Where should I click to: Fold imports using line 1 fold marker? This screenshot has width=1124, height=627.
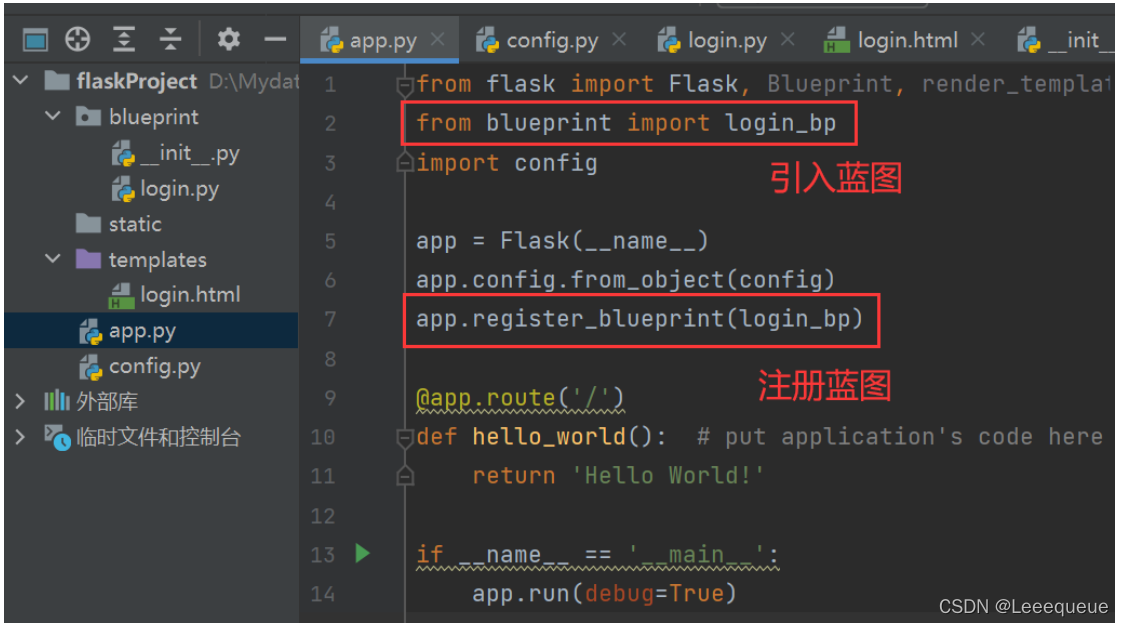point(404,85)
